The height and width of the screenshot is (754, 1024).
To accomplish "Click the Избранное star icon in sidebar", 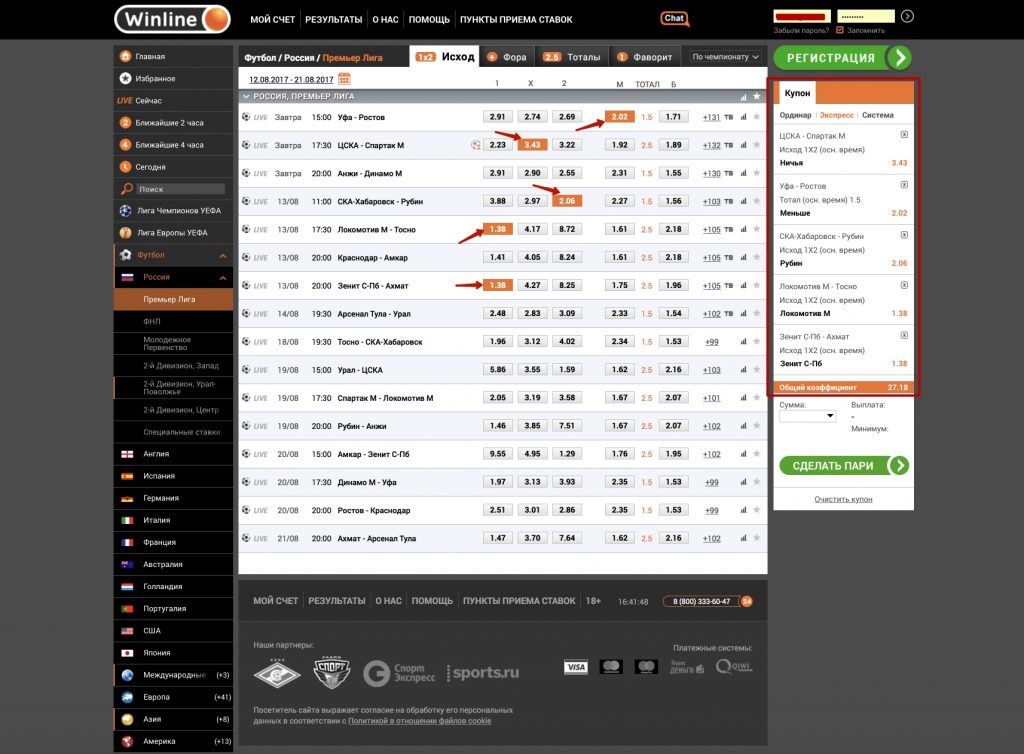I will [x=125, y=78].
